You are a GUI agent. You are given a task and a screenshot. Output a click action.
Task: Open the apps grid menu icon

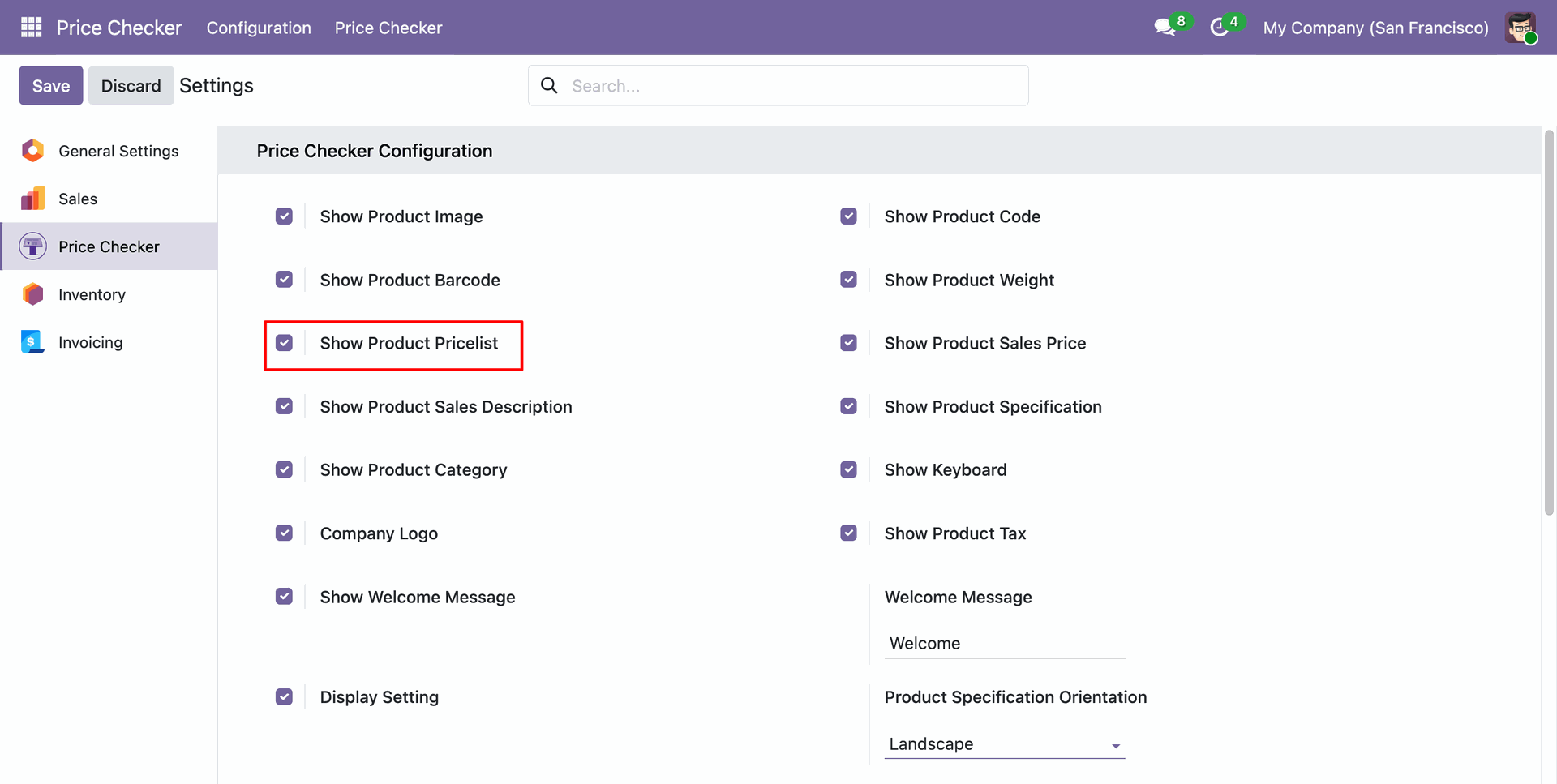[31, 28]
